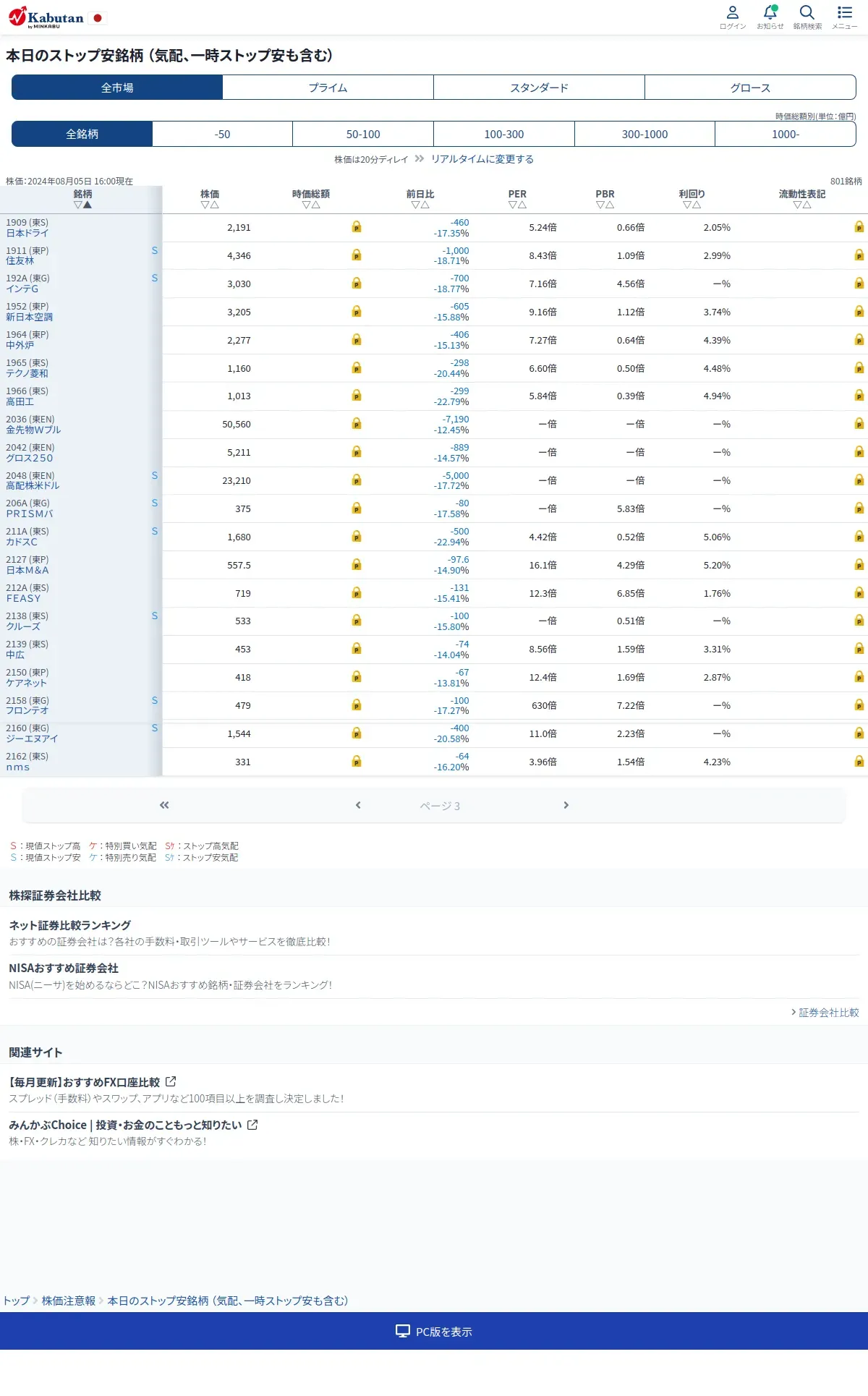868x1396 pixels.
Task: Click premium lock icon in 日本ドライ market cap column
Action: point(357,227)
